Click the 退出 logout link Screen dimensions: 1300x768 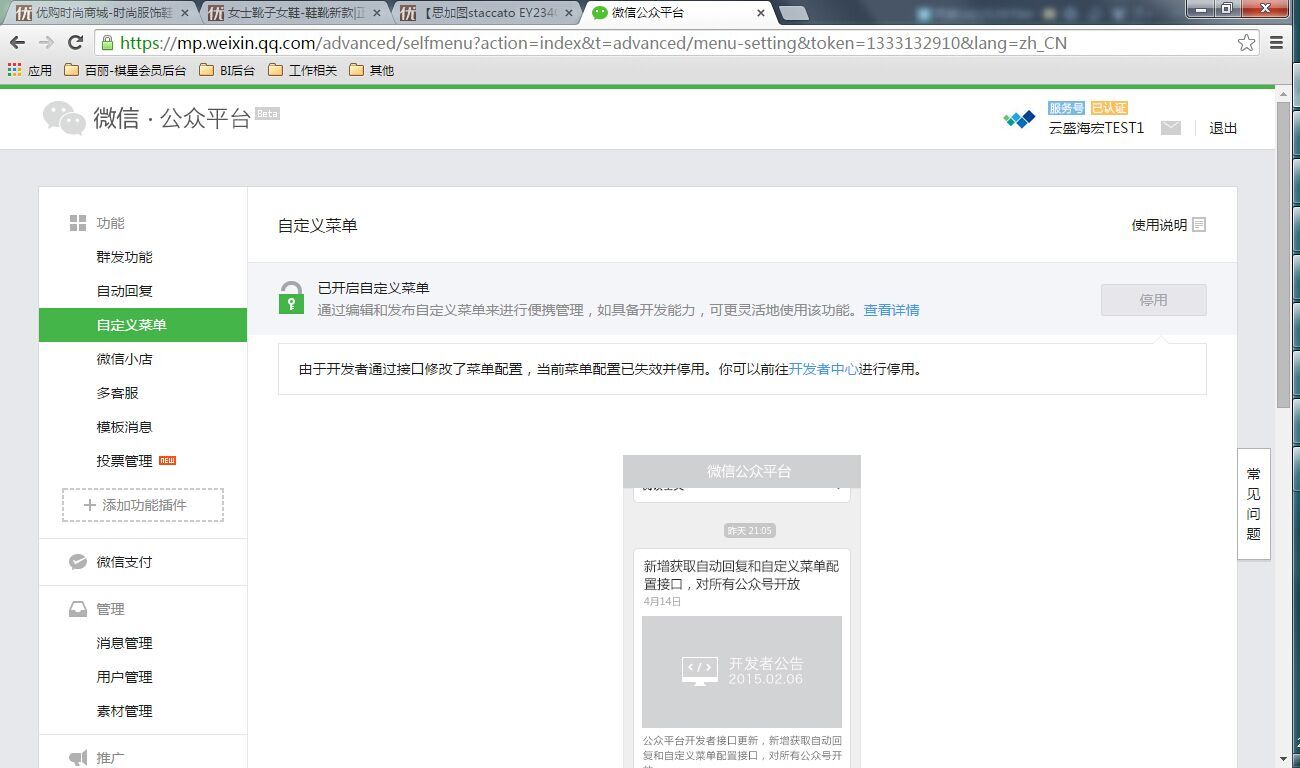[1223, 128]
